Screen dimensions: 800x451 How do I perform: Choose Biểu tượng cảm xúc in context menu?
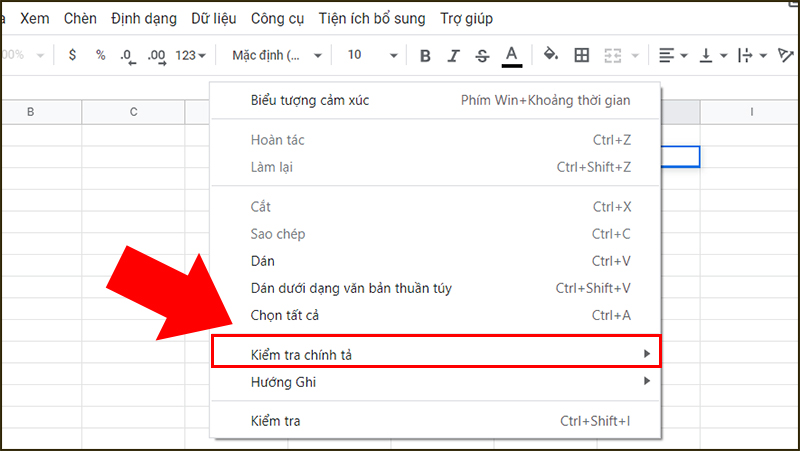[436, 100]
